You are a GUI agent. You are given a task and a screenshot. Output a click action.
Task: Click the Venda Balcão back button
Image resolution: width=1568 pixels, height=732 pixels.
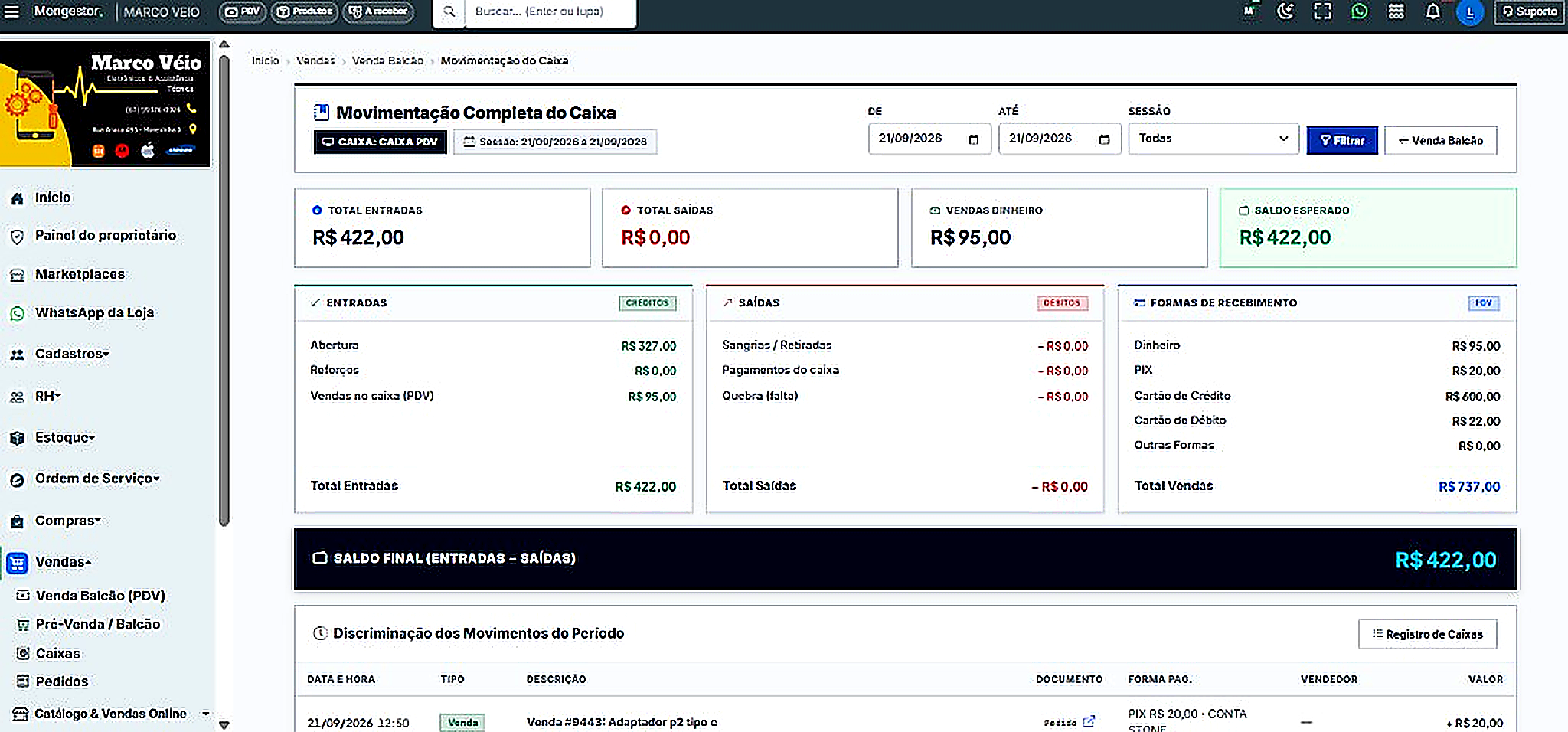1441,140
